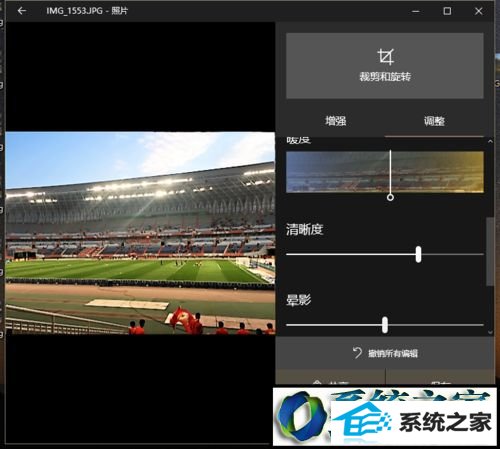Click the scroll-up arrow of the adjustments panel
The width and height of the screenshot is (500, 449).
pos(490,141)
